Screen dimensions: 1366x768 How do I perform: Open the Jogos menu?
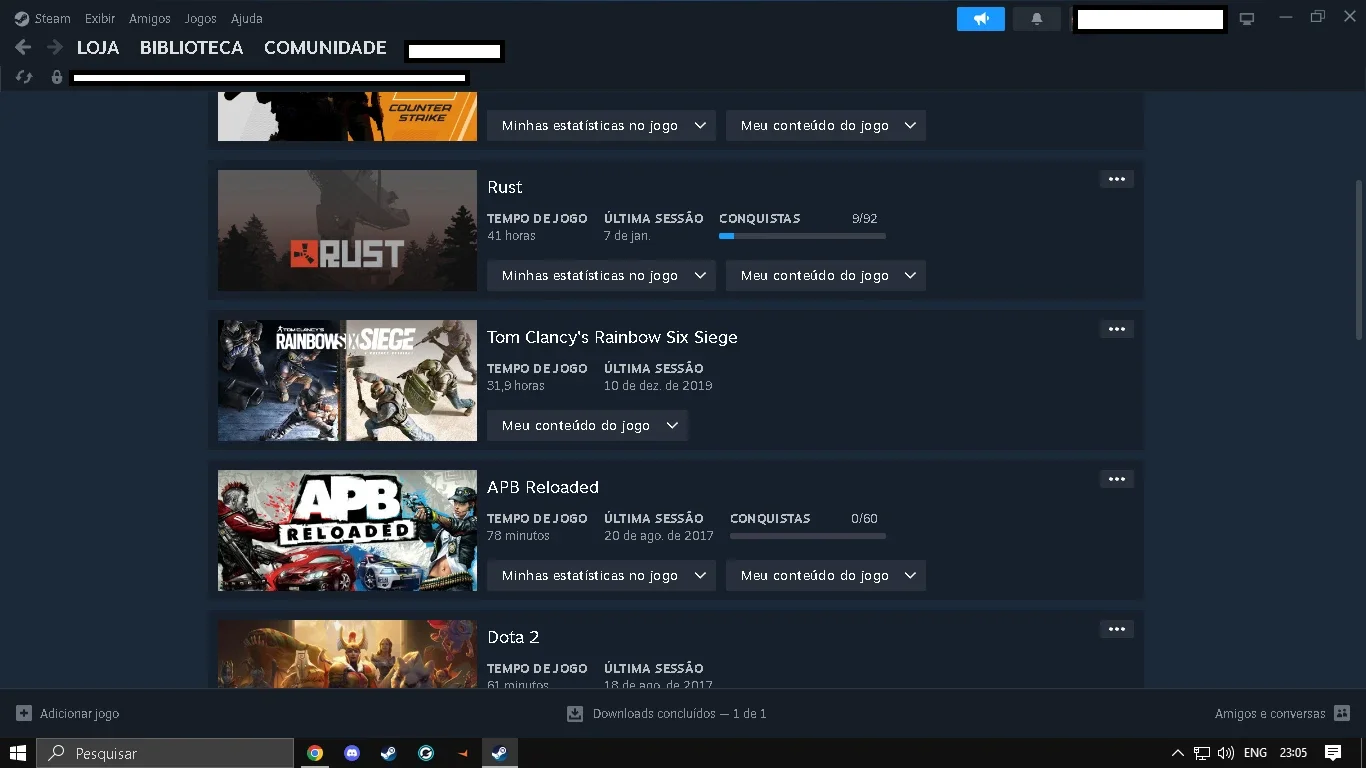click(200, 18)
